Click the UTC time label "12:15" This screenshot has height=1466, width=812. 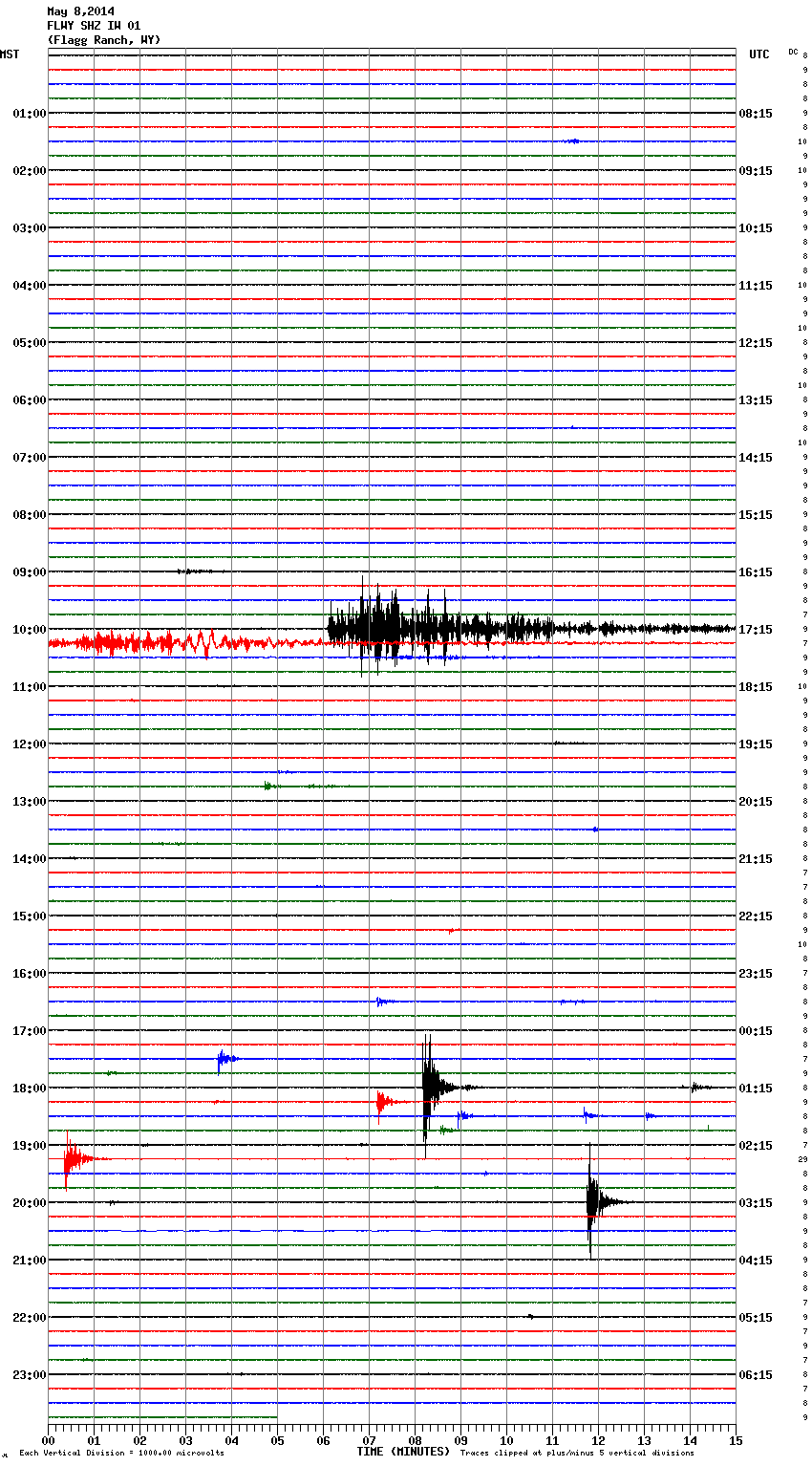[756, 342]
